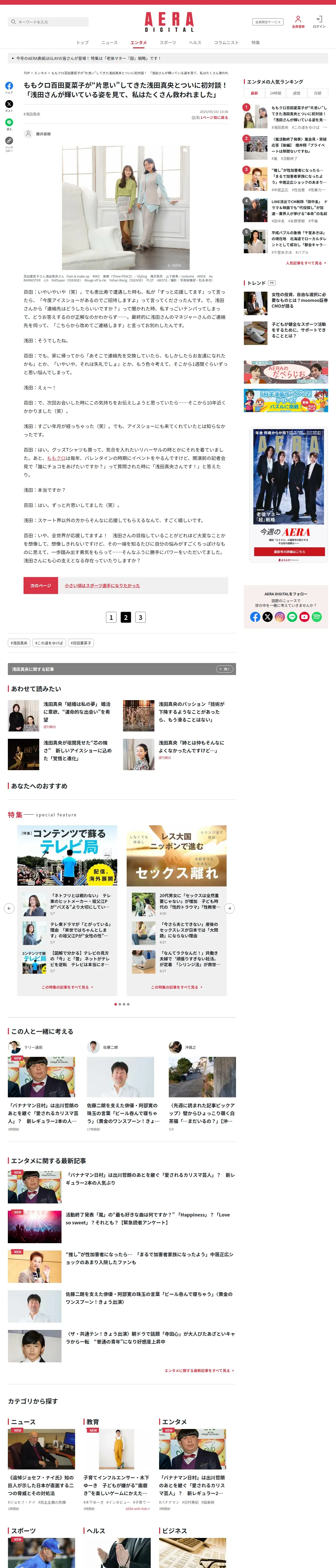This screenshot has height=1568, width=336.
Task: Expand 浅田真央に関する記事 with 開く button
Action: coord(225,669)
